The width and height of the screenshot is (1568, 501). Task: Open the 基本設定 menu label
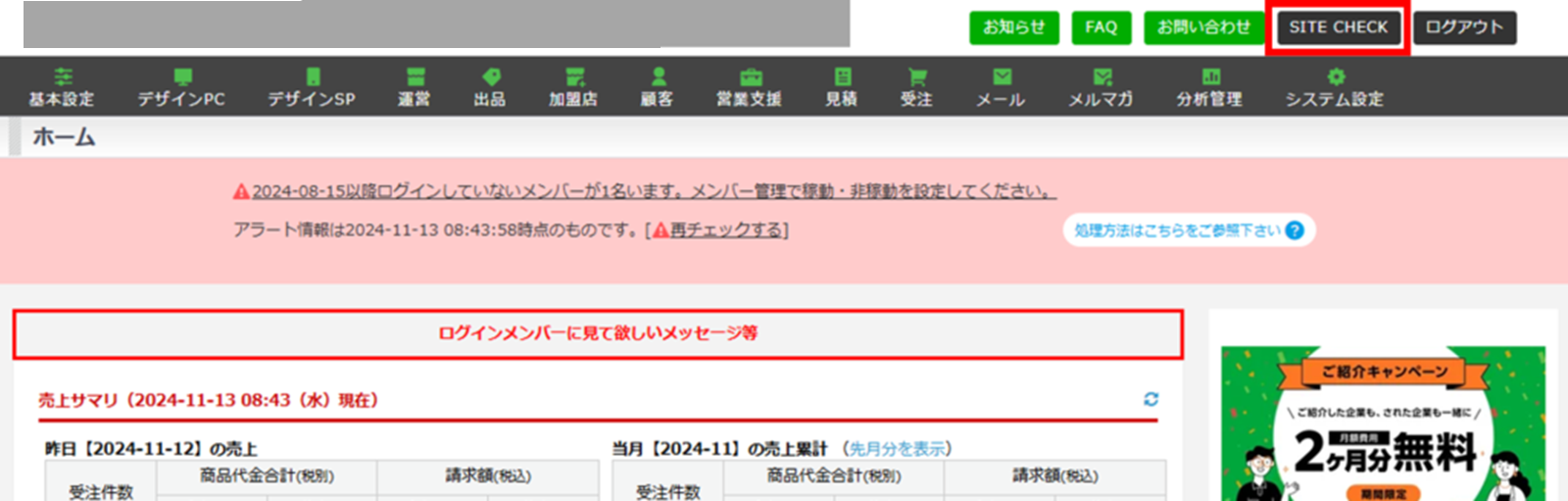(x=62, y=99)
